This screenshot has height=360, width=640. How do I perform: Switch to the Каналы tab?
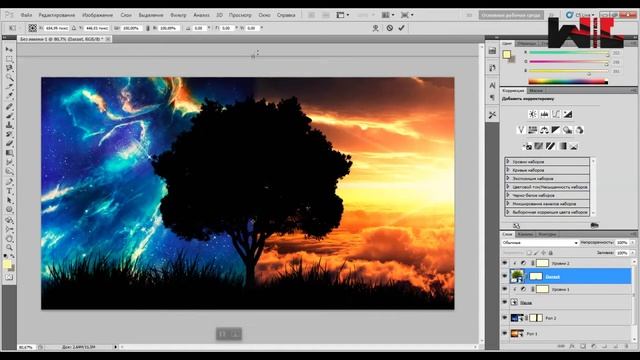525,234
